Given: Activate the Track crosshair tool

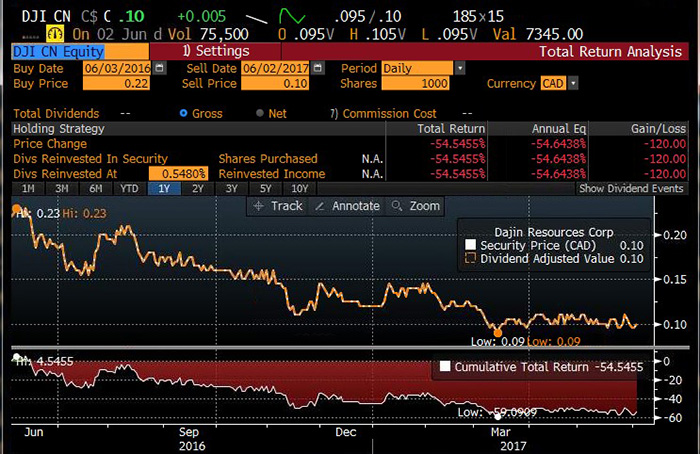Looking at the screenshot, I should 278,206.
